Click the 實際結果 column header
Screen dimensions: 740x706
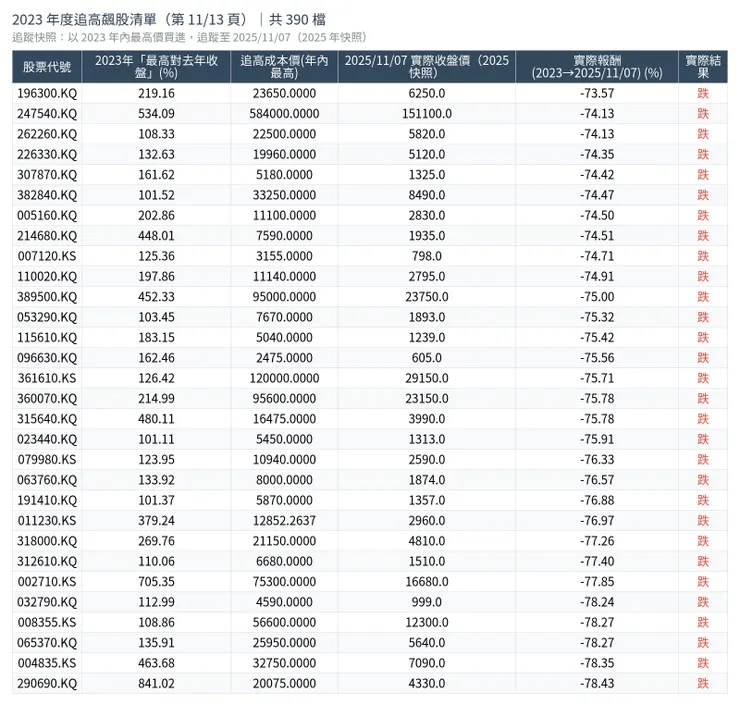tap(703, 67)
